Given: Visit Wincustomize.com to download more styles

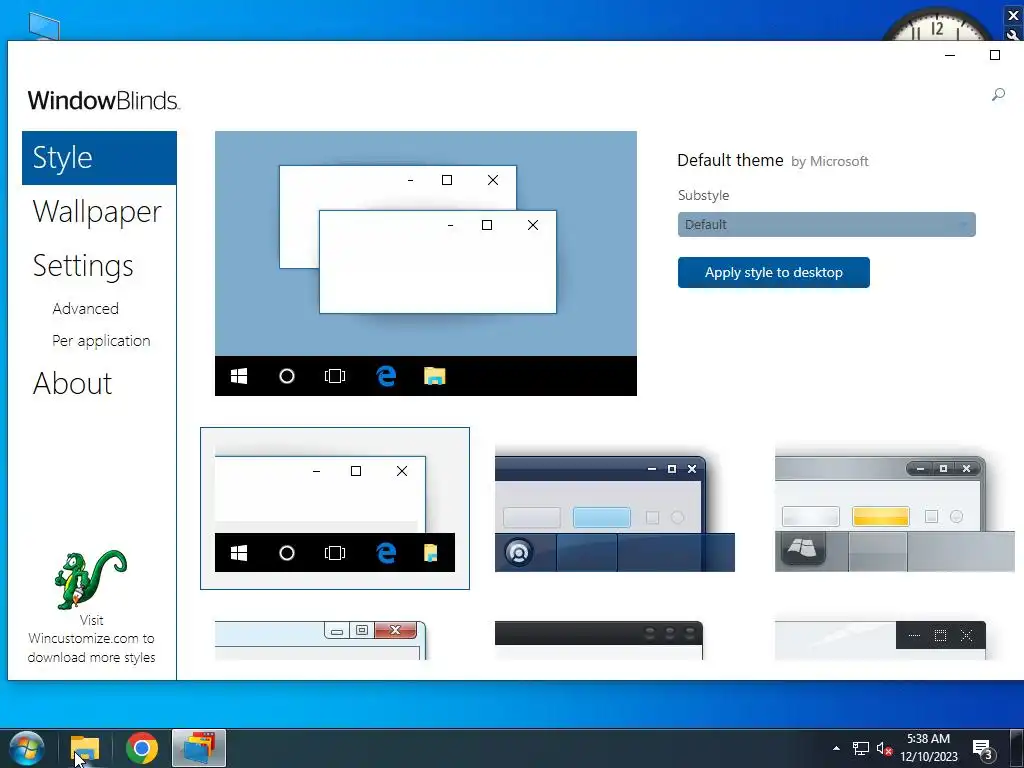Looking at the screenshot, I should [91, 639].
